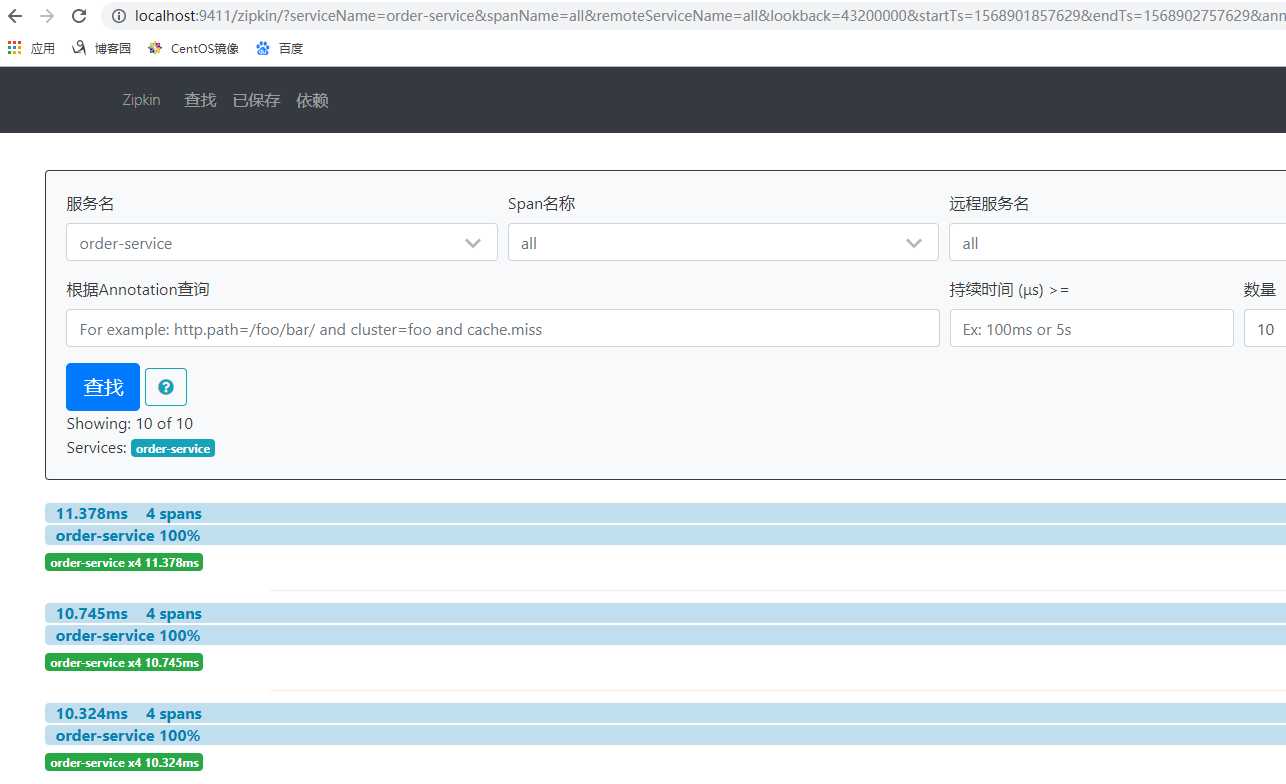
Task: Click the 服务名 field label
Action: [x=90, y=204]
